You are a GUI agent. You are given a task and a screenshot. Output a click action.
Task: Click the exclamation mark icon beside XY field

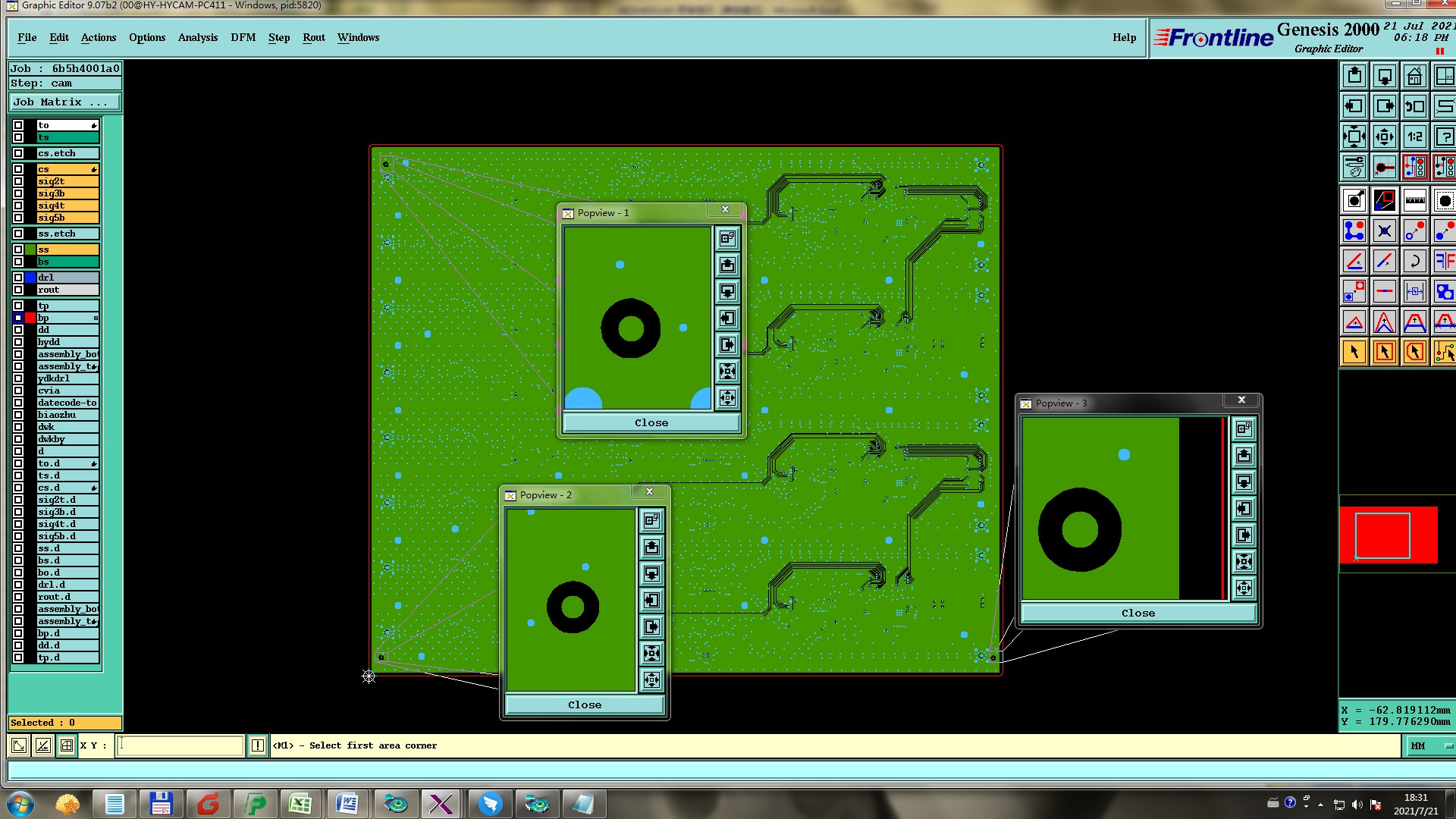tap(258, 745)
